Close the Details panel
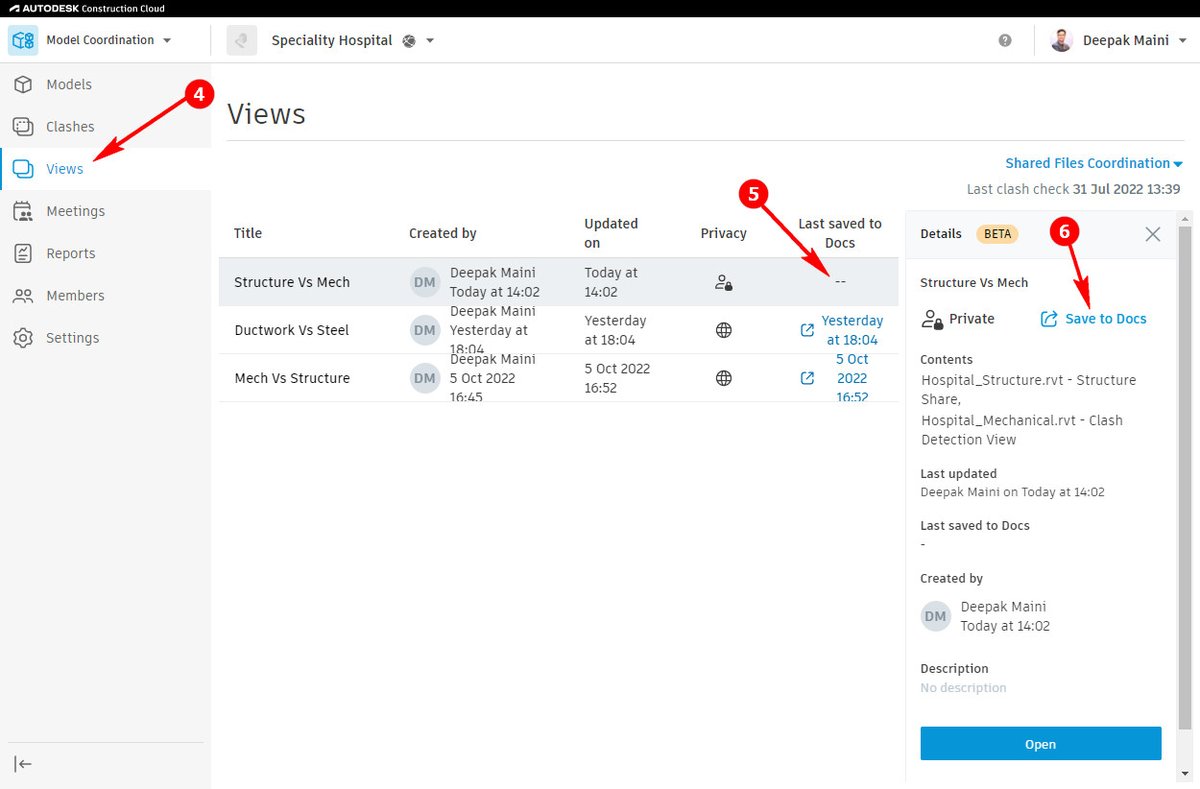Viewport: 1200px width, 789px height. pyautogui.click(x=1153, y=234)
